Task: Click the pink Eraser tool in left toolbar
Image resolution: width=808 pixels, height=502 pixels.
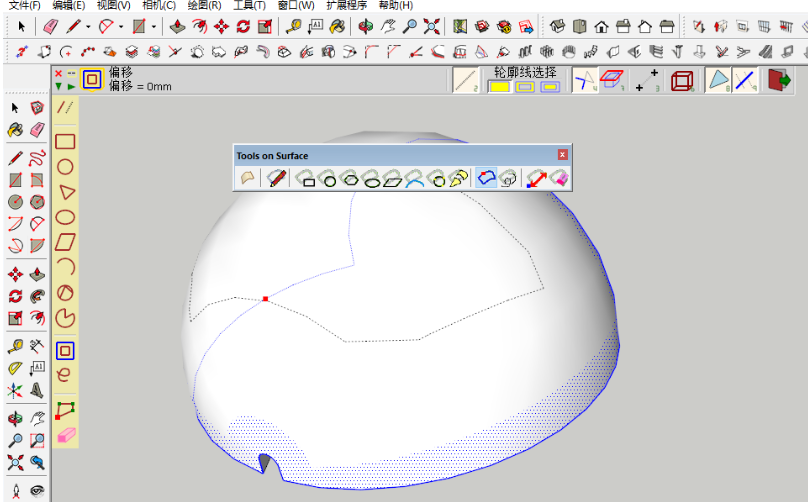Action: [37, 129]
